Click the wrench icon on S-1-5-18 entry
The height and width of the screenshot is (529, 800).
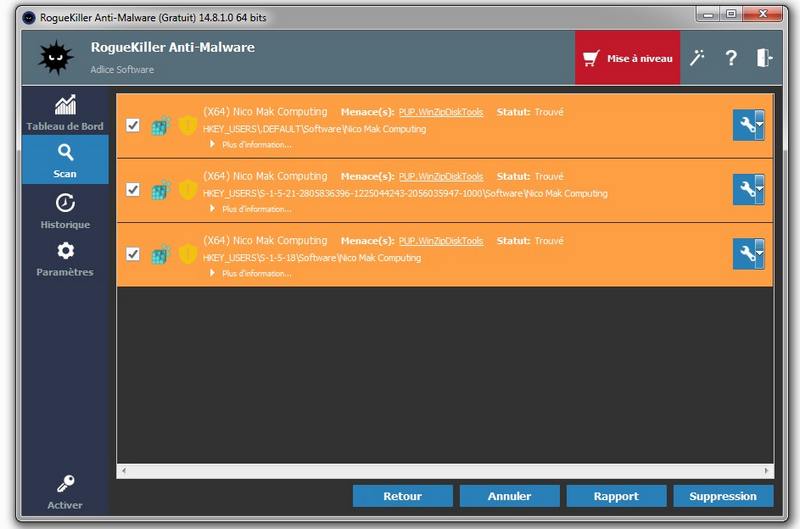746,254
